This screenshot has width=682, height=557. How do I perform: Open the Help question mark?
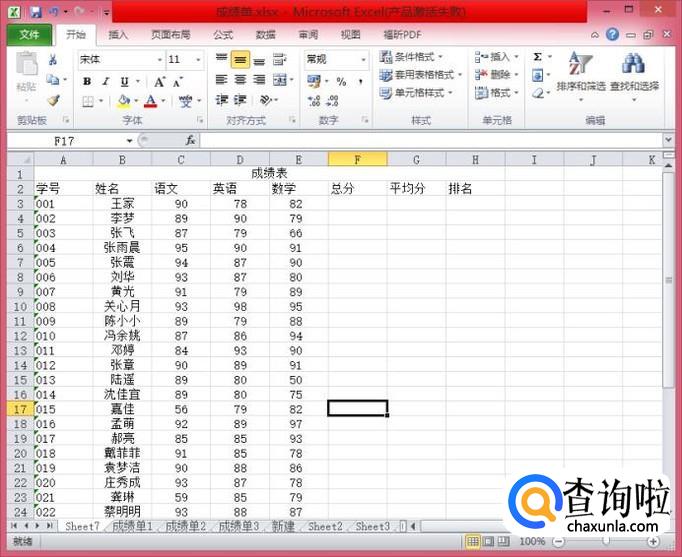point(612,34)
